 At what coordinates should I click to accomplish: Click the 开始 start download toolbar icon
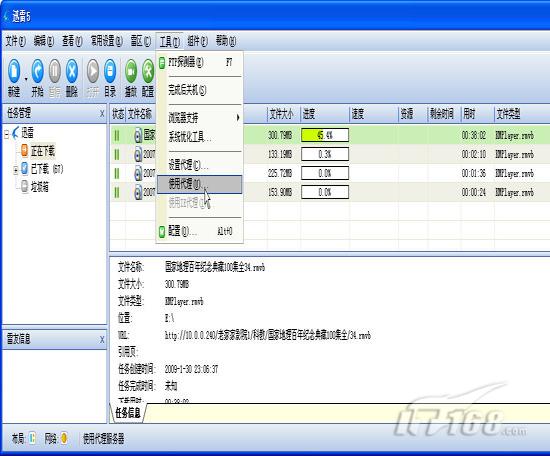(38, 78)
